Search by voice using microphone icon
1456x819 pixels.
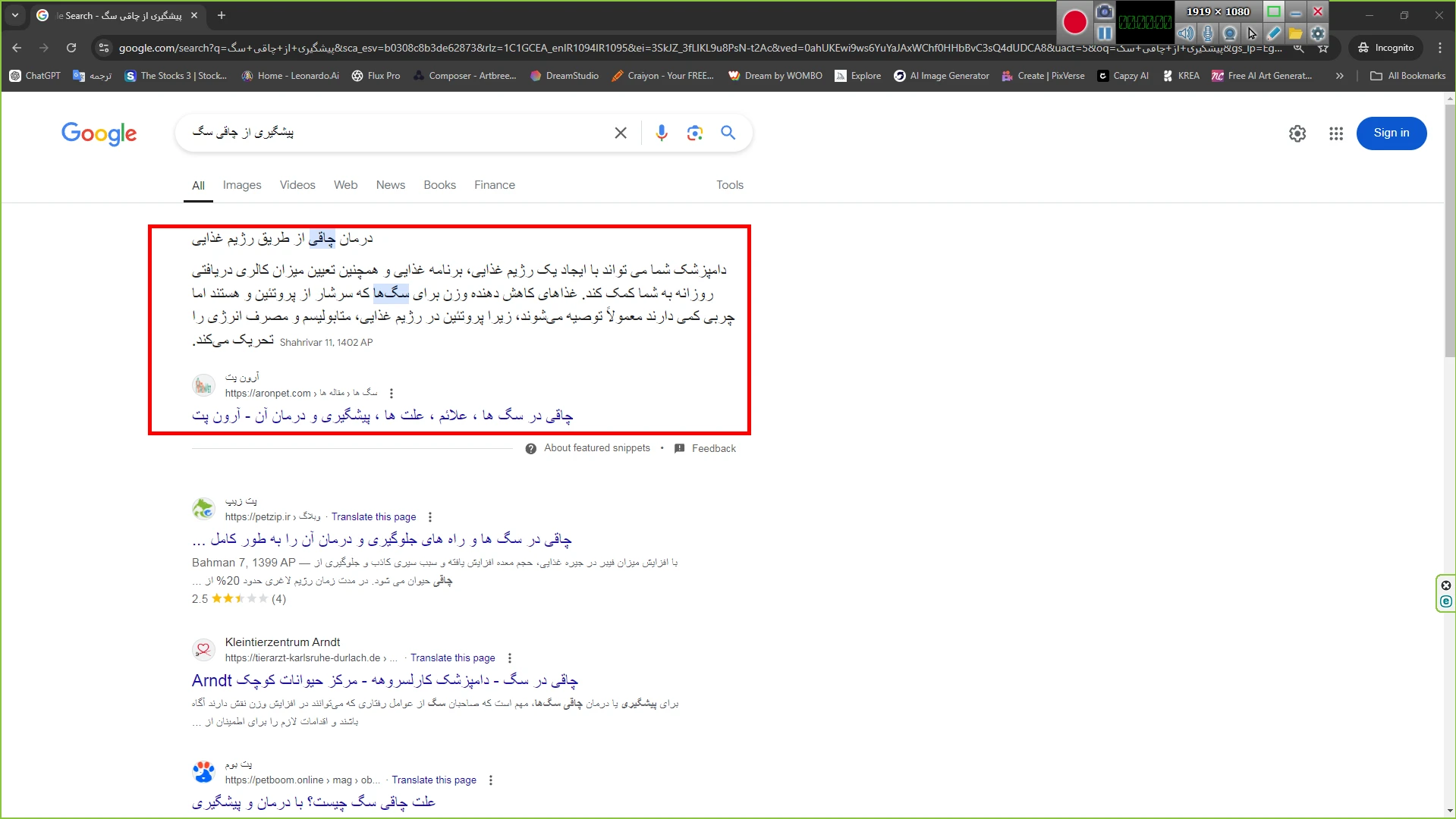662,133
